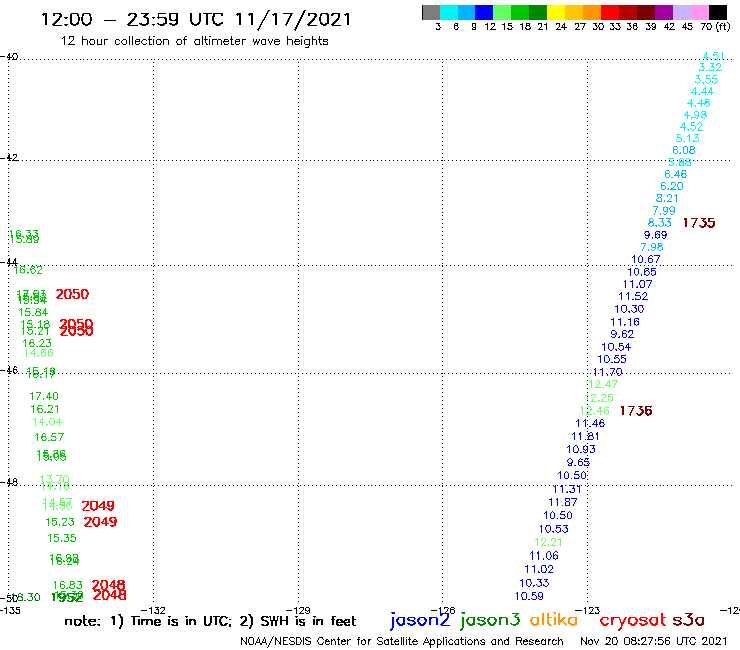This screenshot has width=740, height=650.
Task: Click the 12.21 wave height value
Action: (x=548, y=542)
